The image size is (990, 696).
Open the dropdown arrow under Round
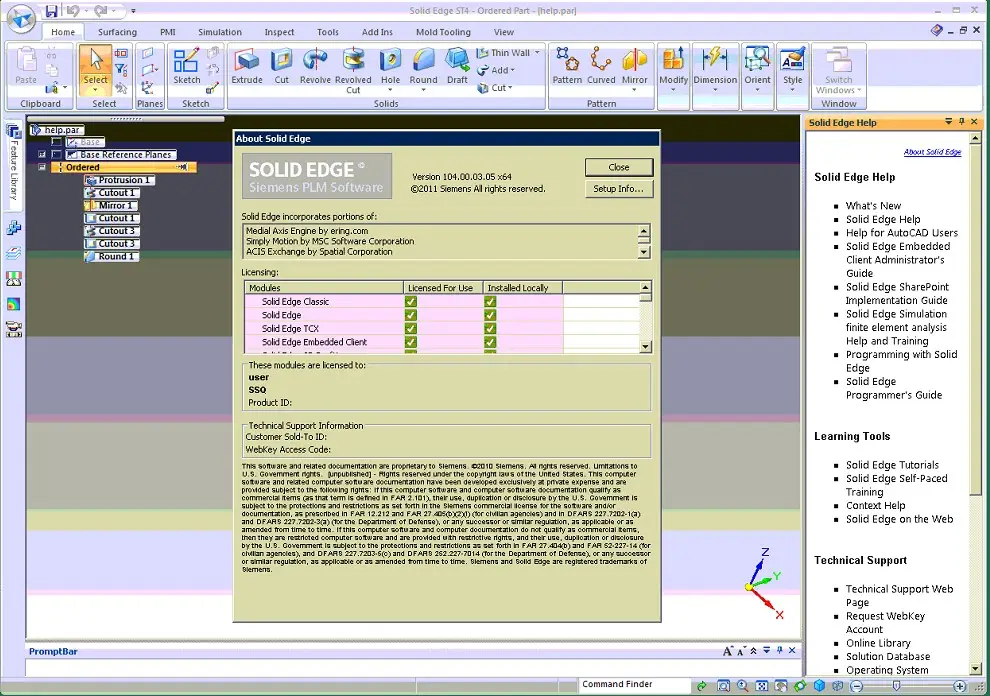click(x=423, y=90)
